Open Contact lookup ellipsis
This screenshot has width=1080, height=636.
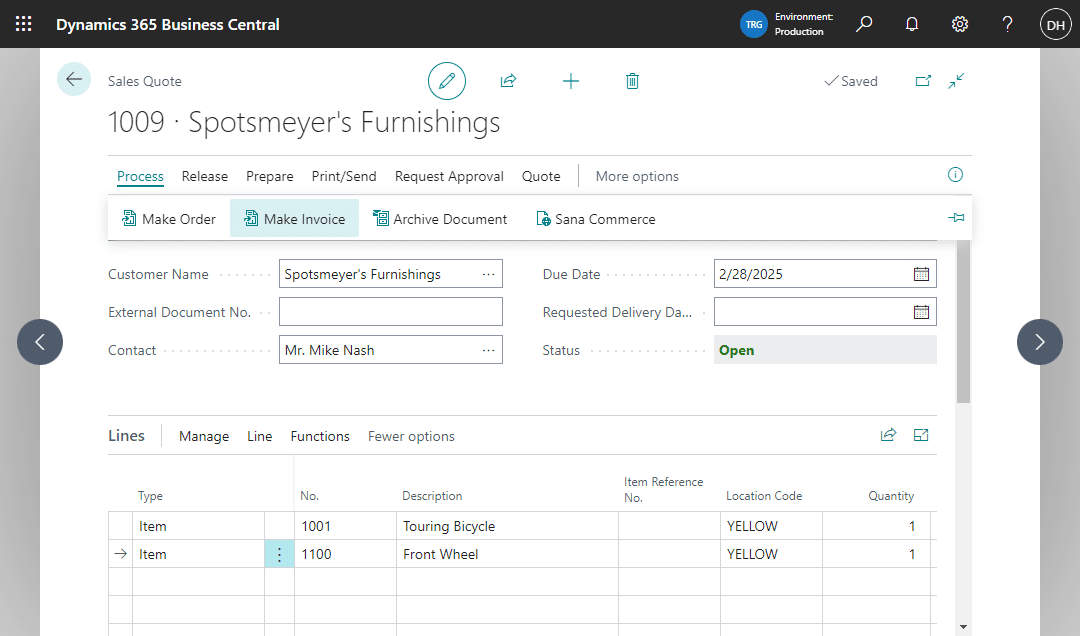[x=488, y=350]
